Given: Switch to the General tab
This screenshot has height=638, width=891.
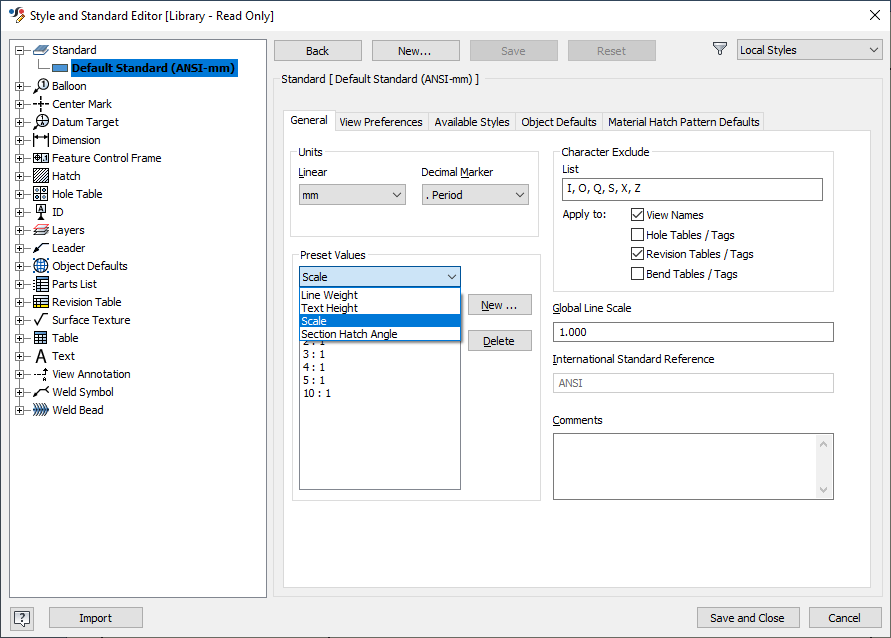Looking at the screenshot, I should coord(309,120).
